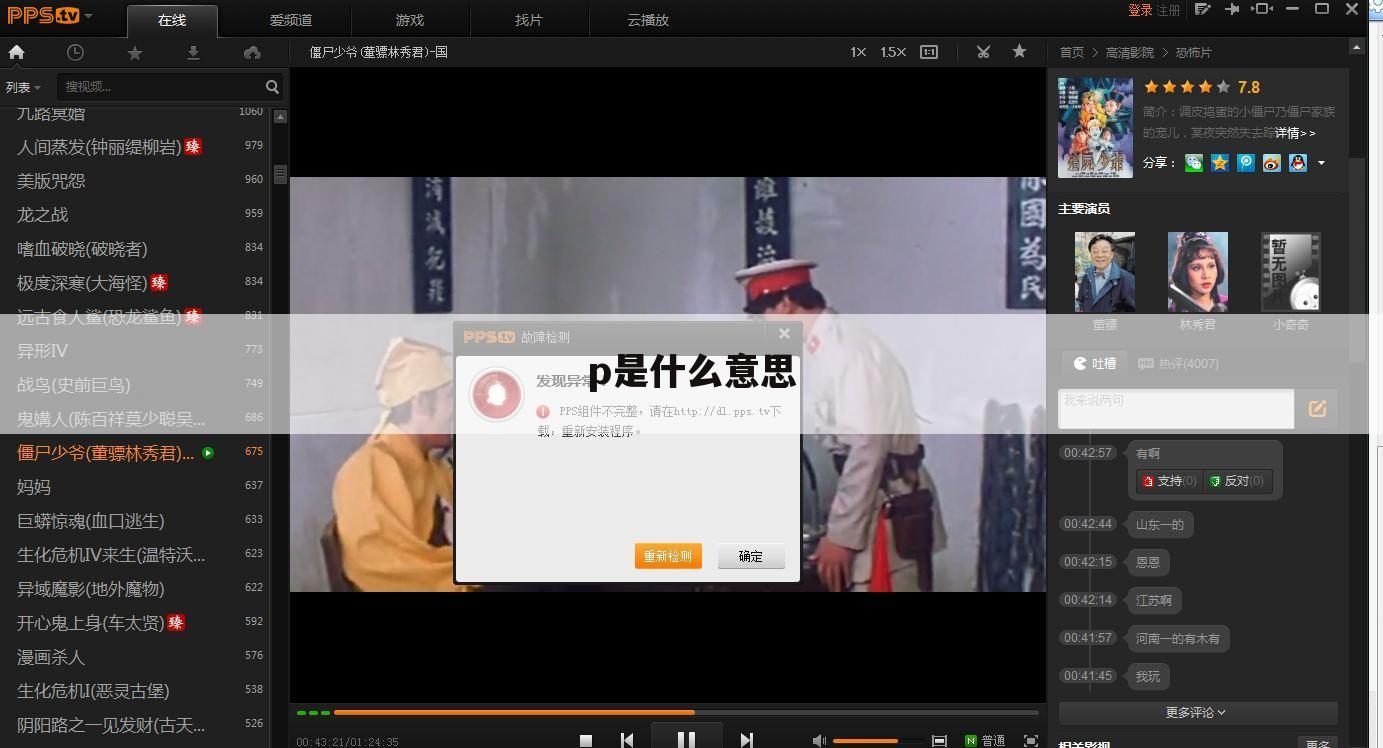Expand more share options arrow
The height and width of the screenshot is (748, 1383).
[x=1321, y=163]
